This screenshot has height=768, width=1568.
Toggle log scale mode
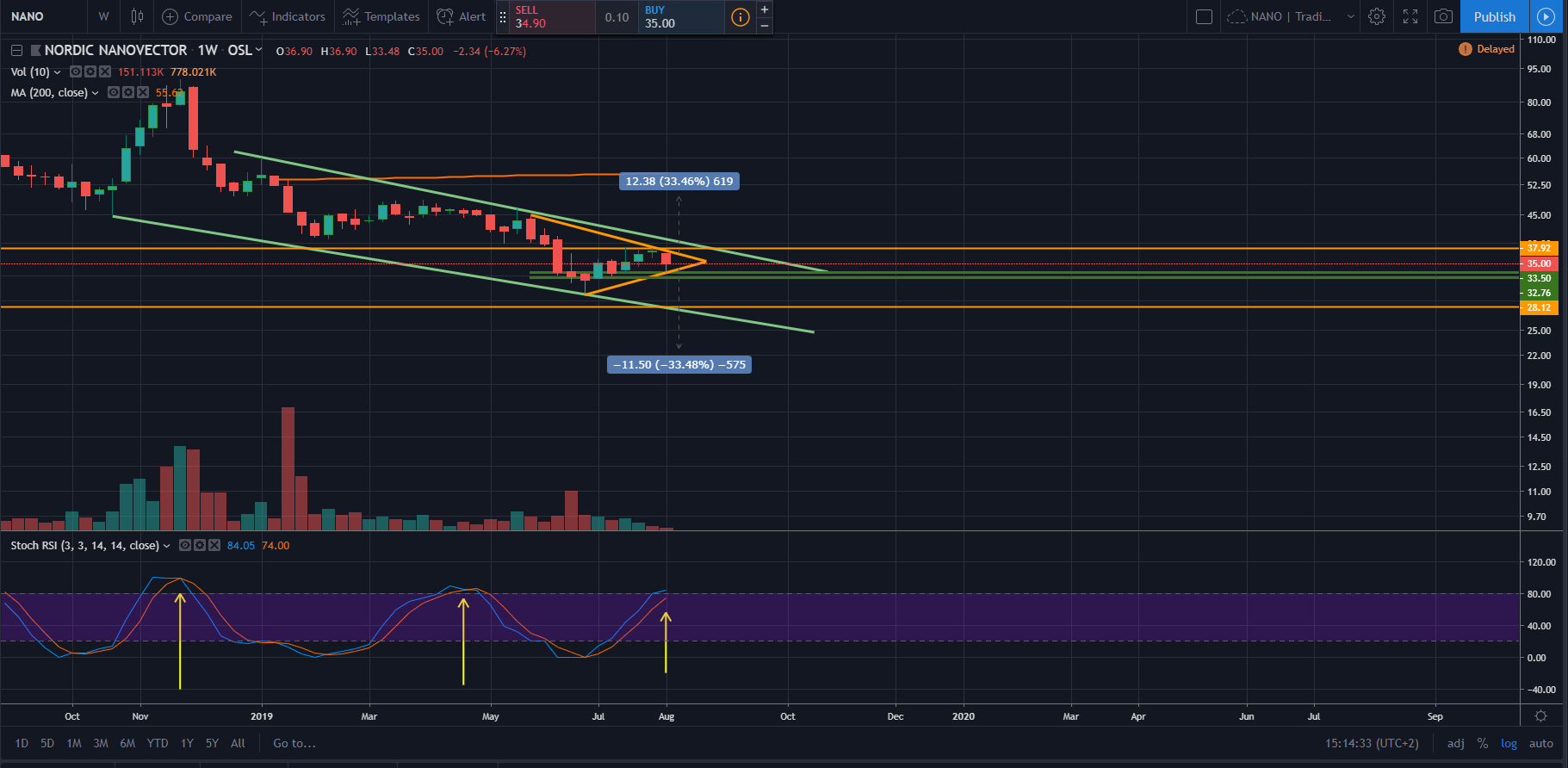point(1509,743)
